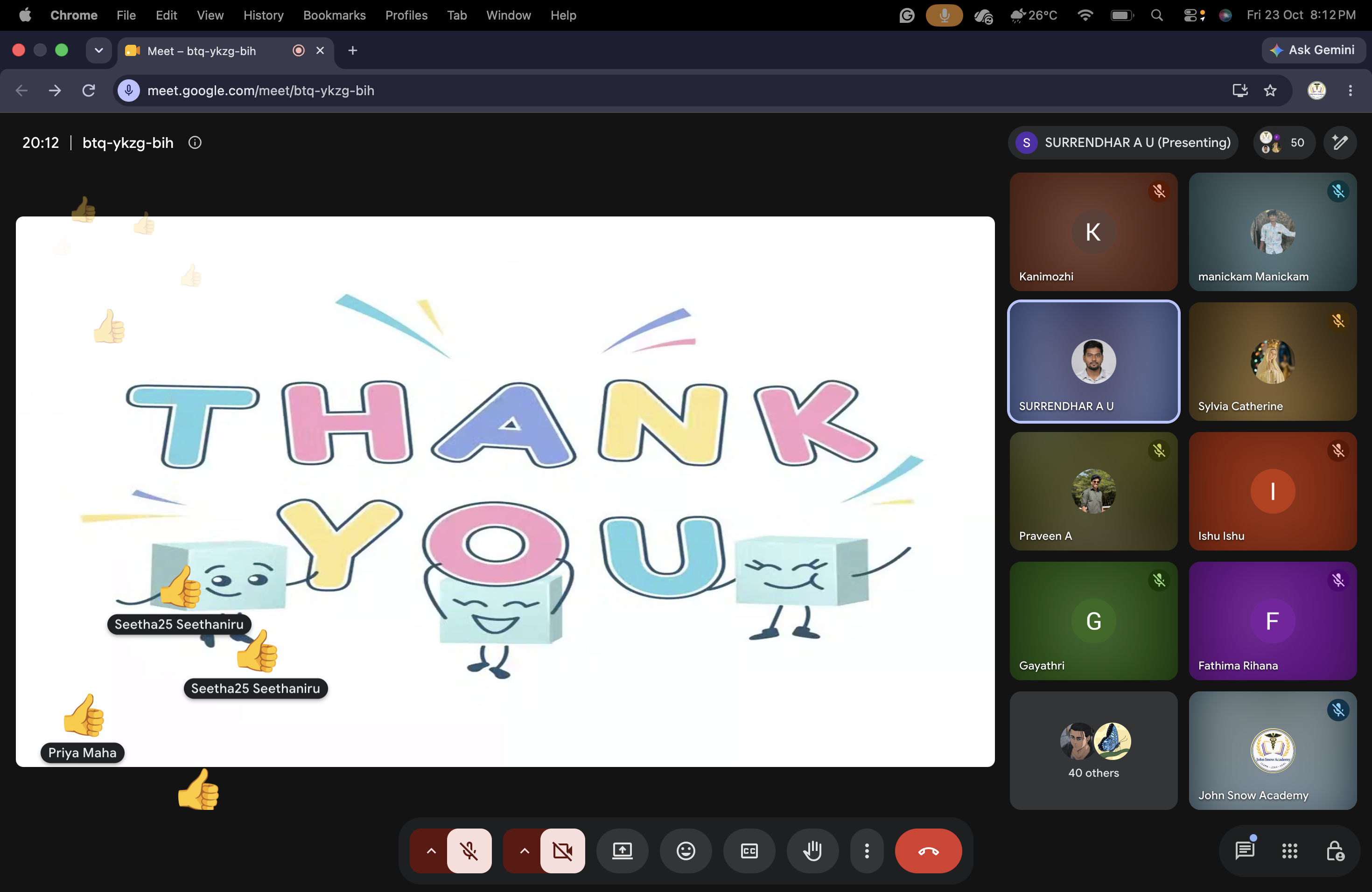Click microphone permission indicator in address bar
This screenshot has width=1372, height=892.
coord(128,91)
